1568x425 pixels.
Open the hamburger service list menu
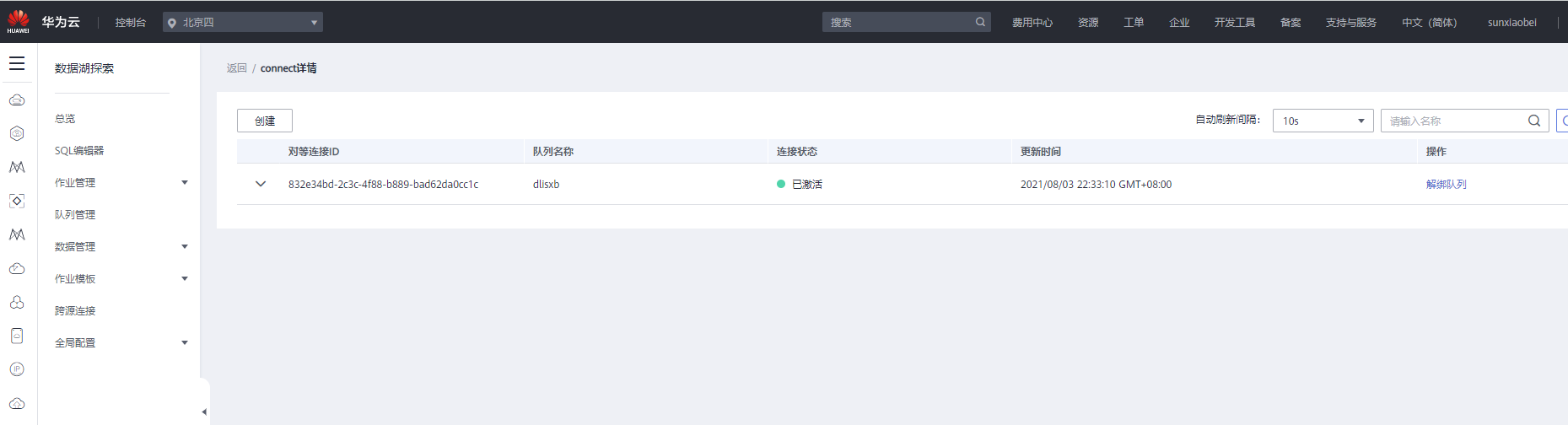click(17, 63)
